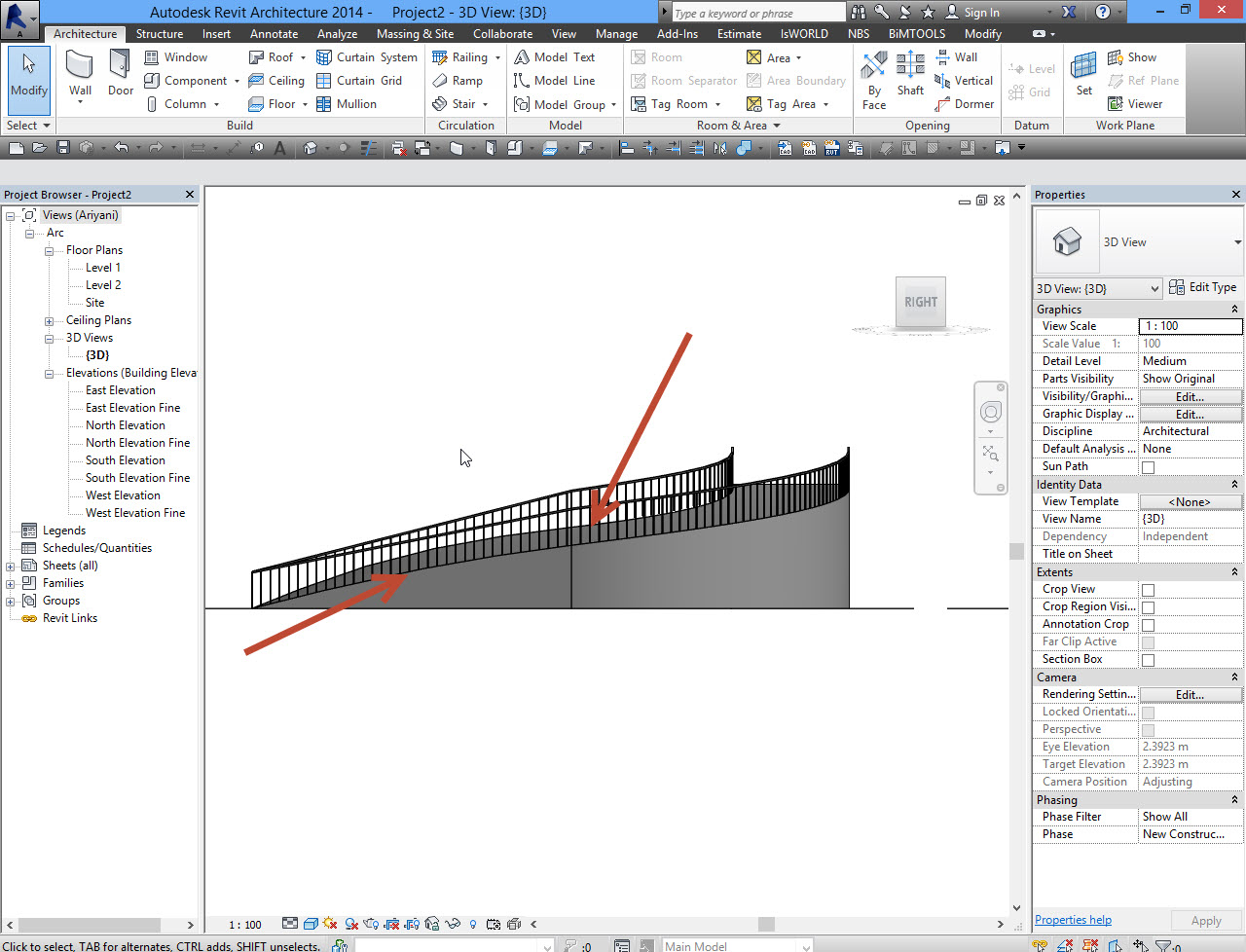Open the Manage menu tab
Image resolution: width=1246 pixels, height=952 pixels.
click(x=616, y=32)
